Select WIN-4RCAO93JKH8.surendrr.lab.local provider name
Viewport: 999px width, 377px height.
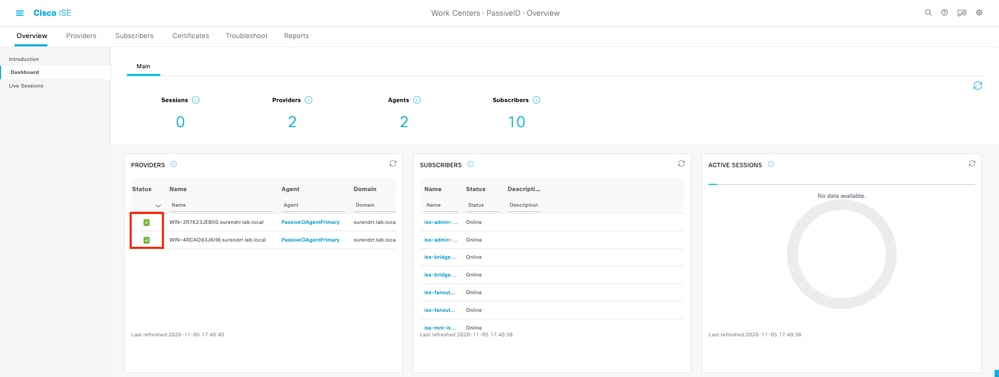[x=217, y=240]
